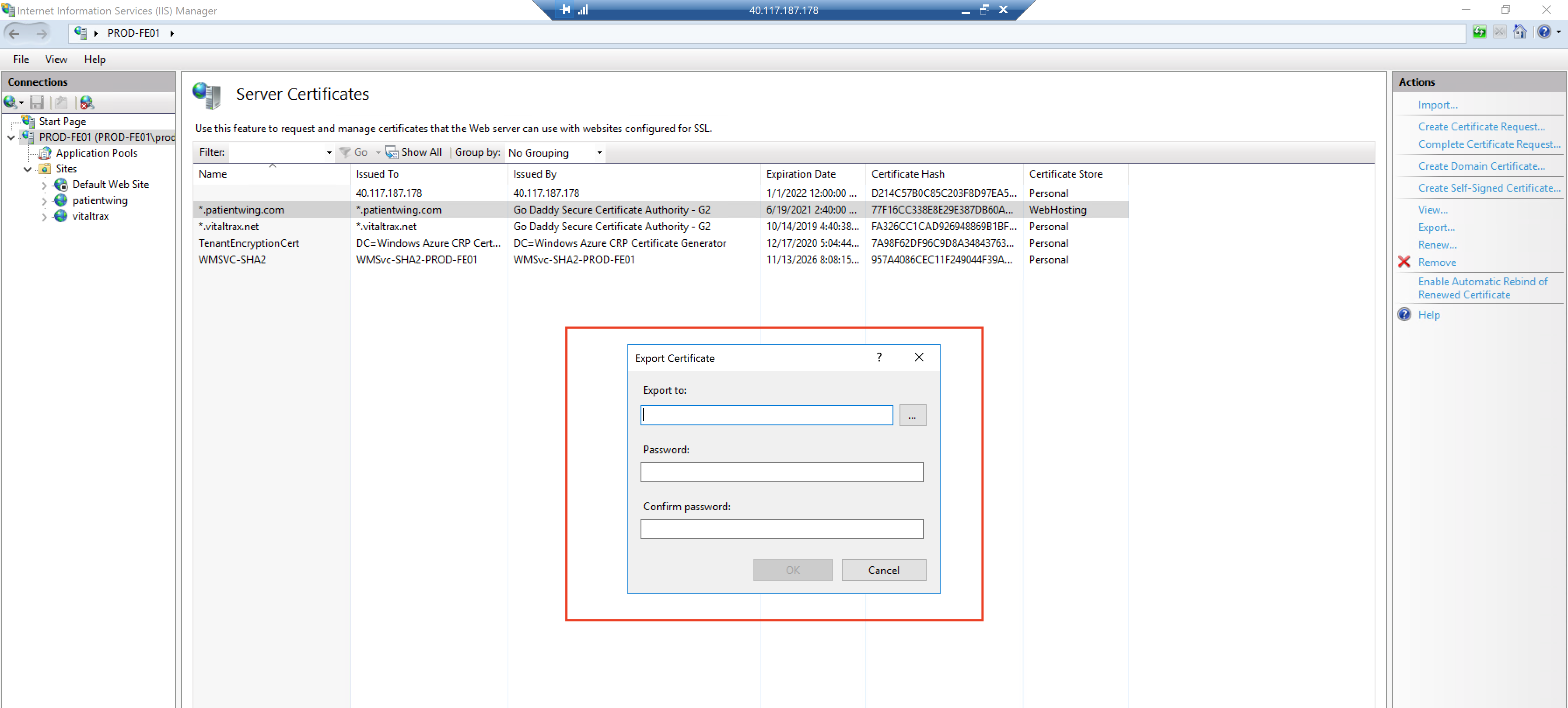Collapse the Sites tree node

click(x=28, y=169)
